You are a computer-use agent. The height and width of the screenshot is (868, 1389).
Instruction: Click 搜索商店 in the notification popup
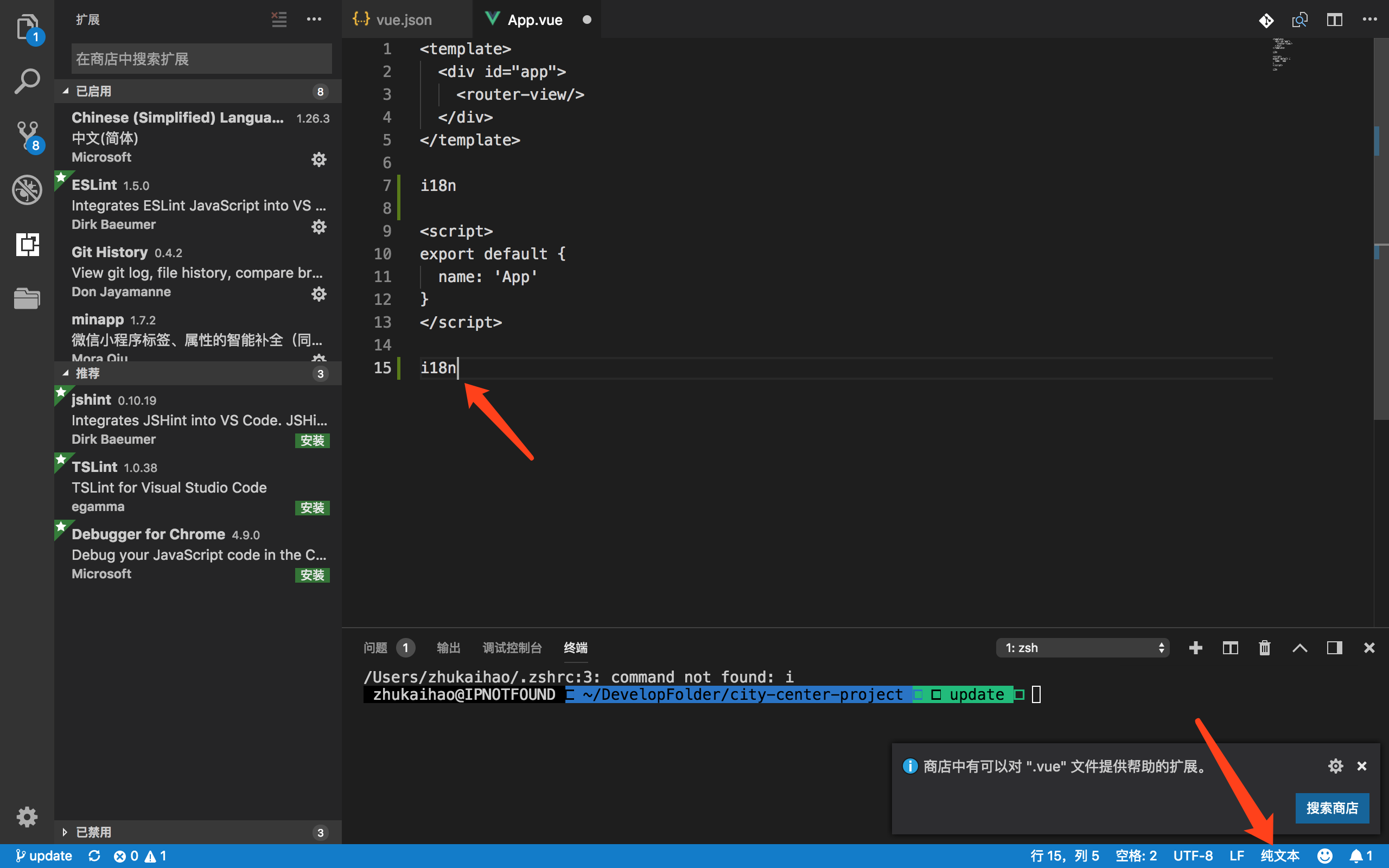click(x=1332, y=808)
